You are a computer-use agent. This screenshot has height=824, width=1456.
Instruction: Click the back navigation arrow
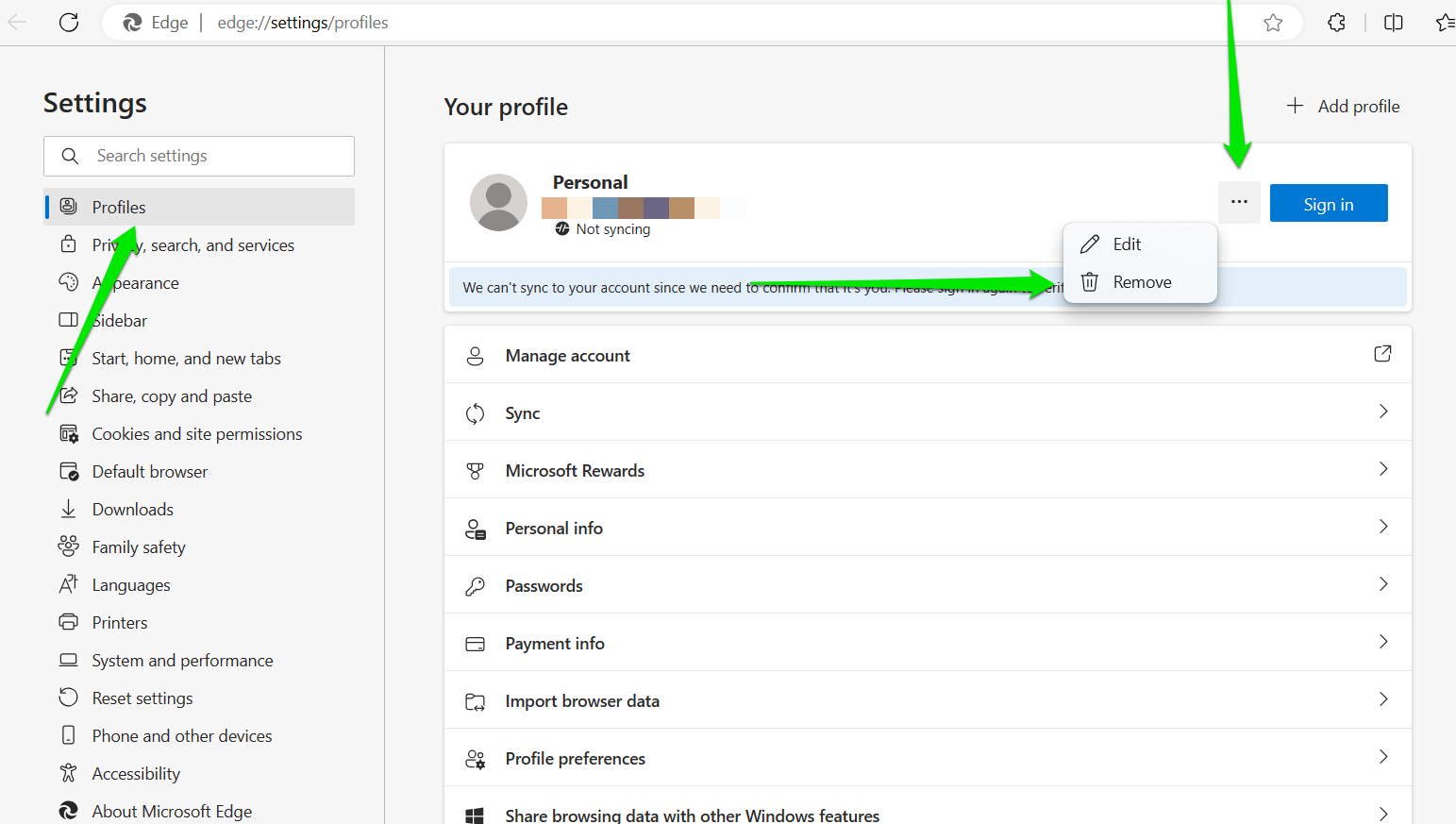pyautogui.click(x=17, y=23)
